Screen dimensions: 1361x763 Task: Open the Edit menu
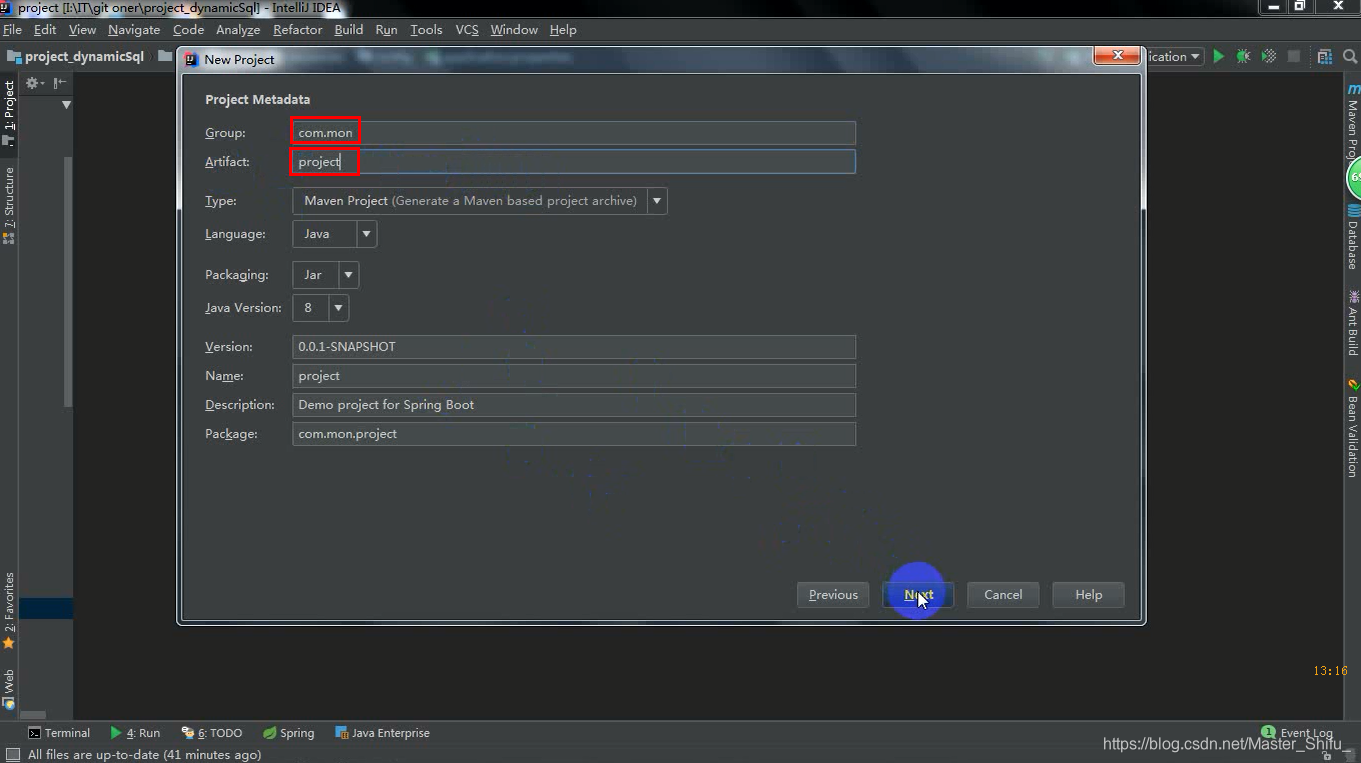pyautogui.click(x=45, y=30)
